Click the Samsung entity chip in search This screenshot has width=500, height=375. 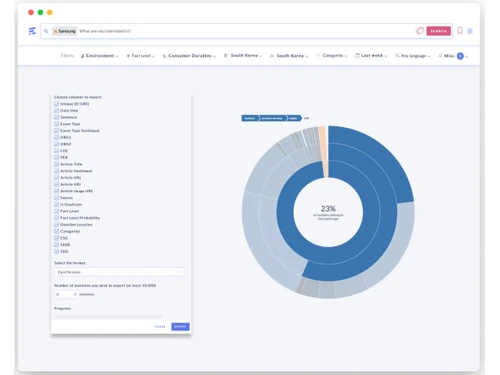pyautogui.click(x=65, y=31)
